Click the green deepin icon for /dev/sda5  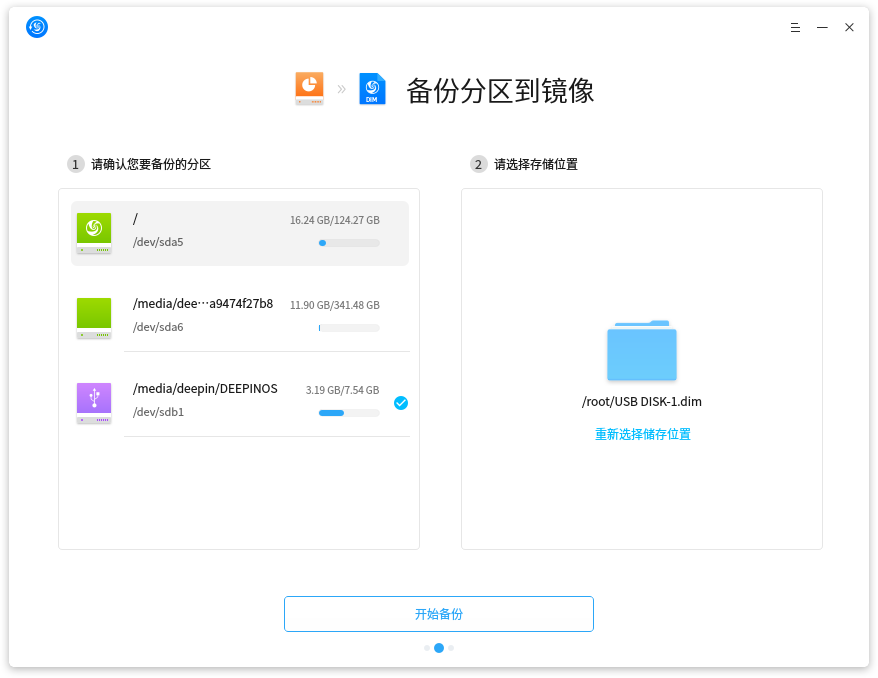pyautogui.click(x=93, y=230)
